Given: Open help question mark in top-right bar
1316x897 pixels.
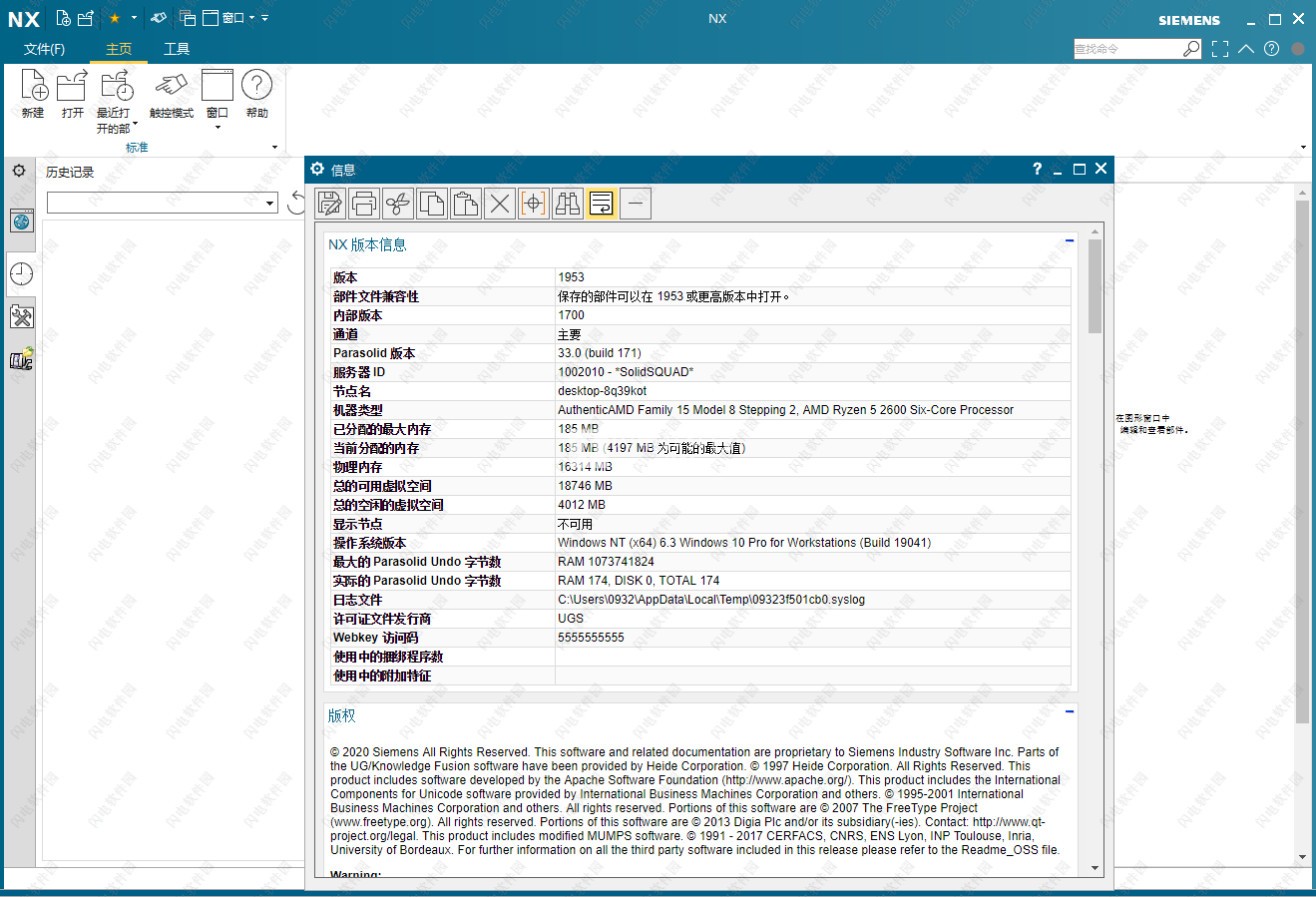Looking at the screenshot, I should tap(1271, 49).
